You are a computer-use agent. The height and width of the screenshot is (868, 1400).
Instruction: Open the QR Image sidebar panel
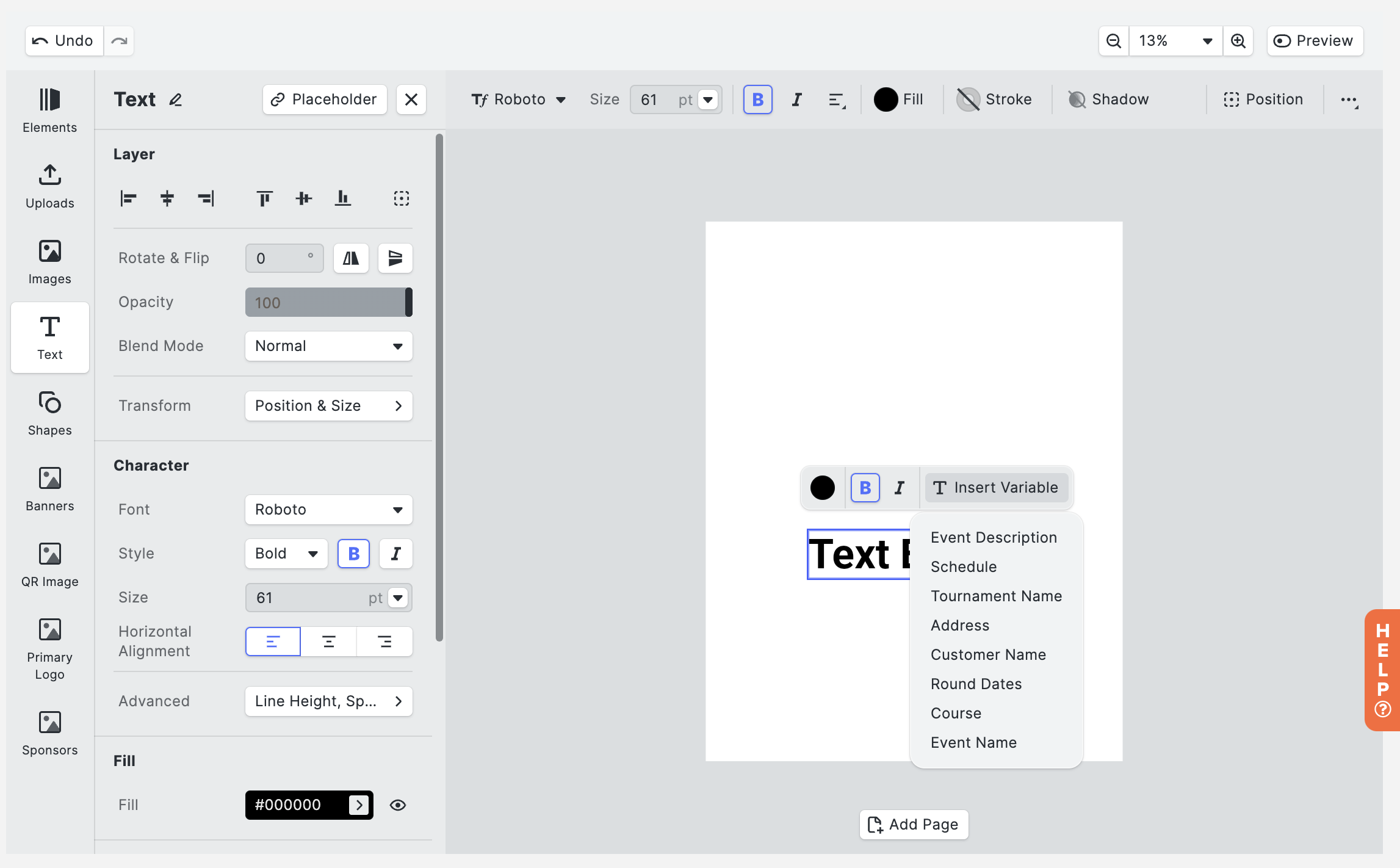point(49,564)
